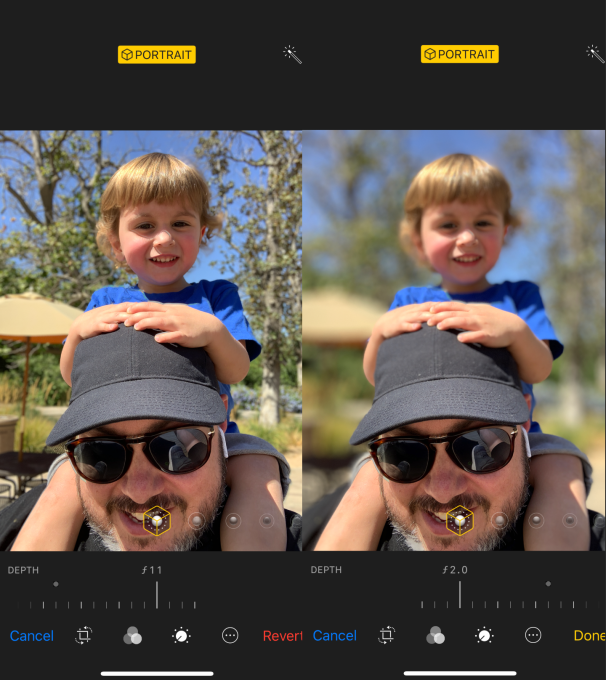Cancel editing in the left editor
The image size is (606, 680).
point(32,636)
